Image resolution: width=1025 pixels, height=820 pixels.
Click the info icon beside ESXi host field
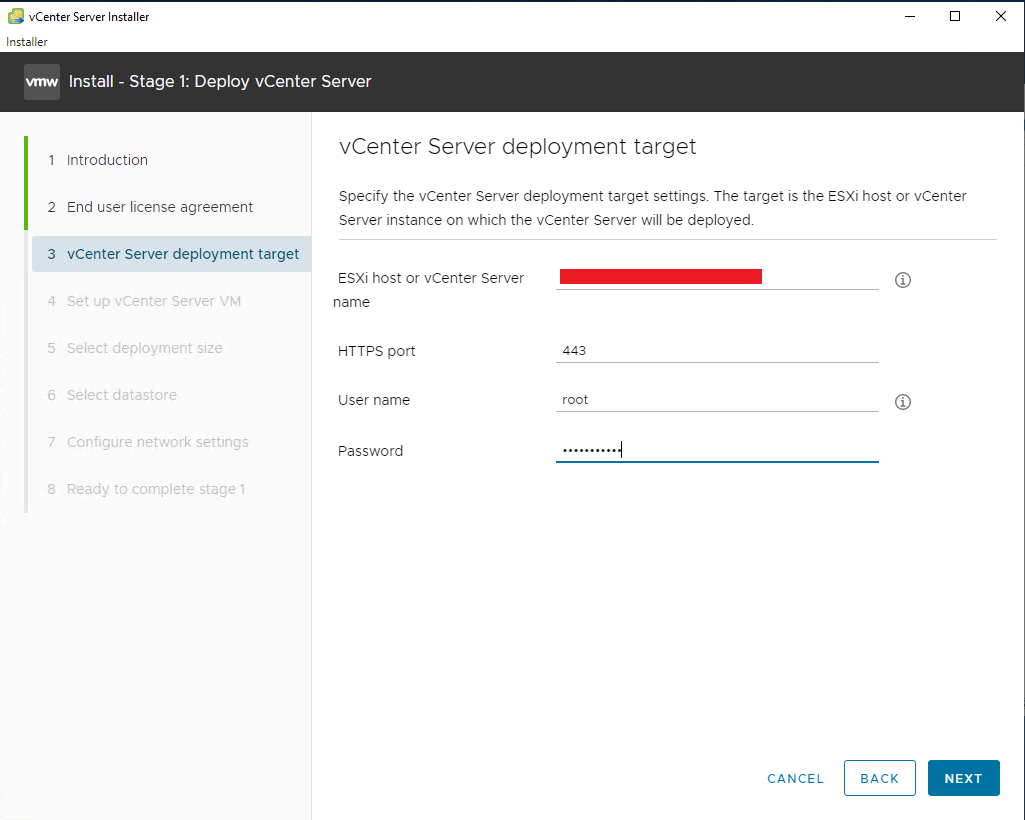pos(903,280)
